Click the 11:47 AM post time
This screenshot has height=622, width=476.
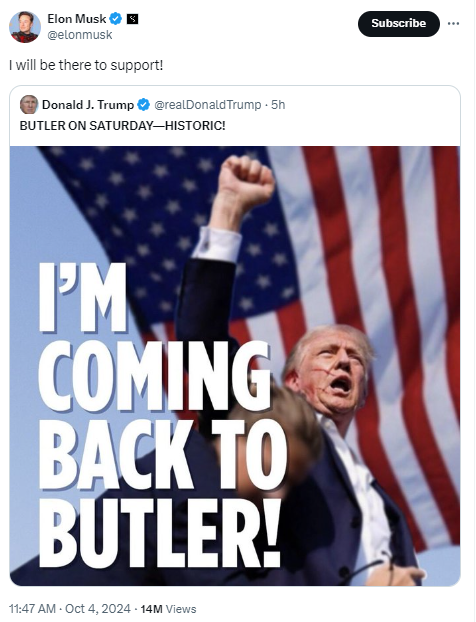[x=32, y=609]
